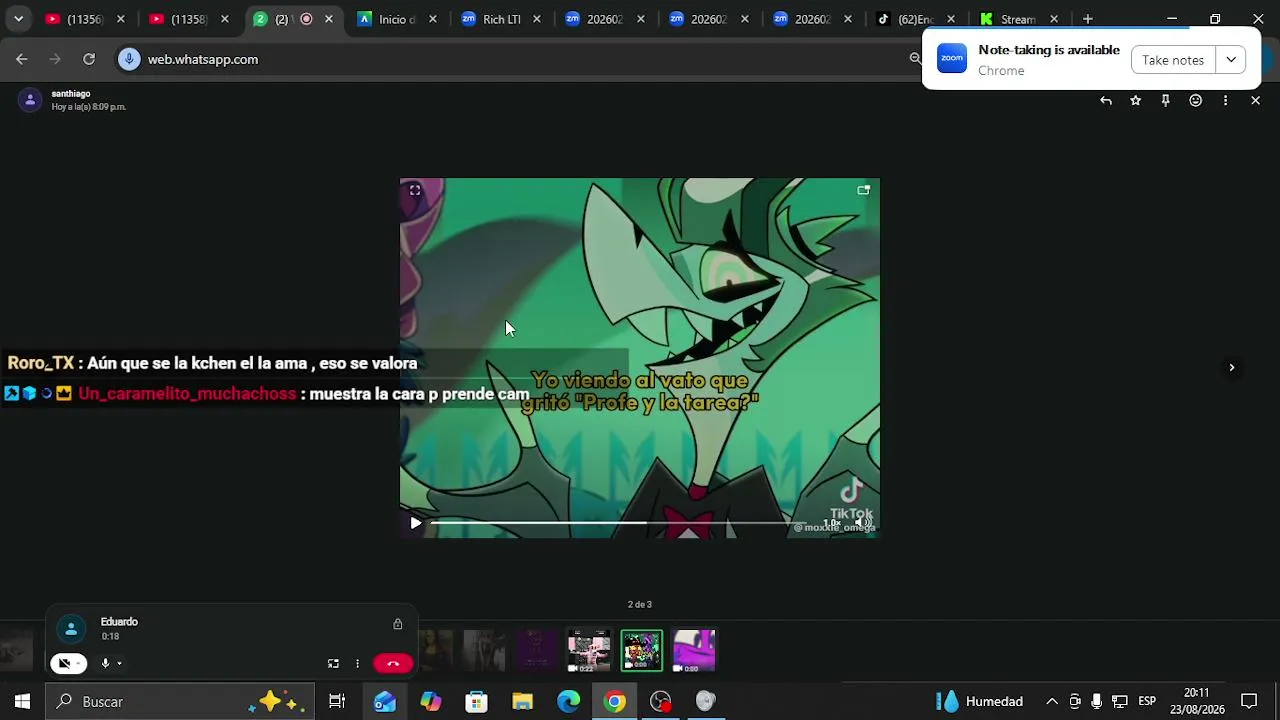Image resolution: width=1280 pixels, height=720 pixels.
Task: Open picture-in-picture for the video
Action: (864, 190)
